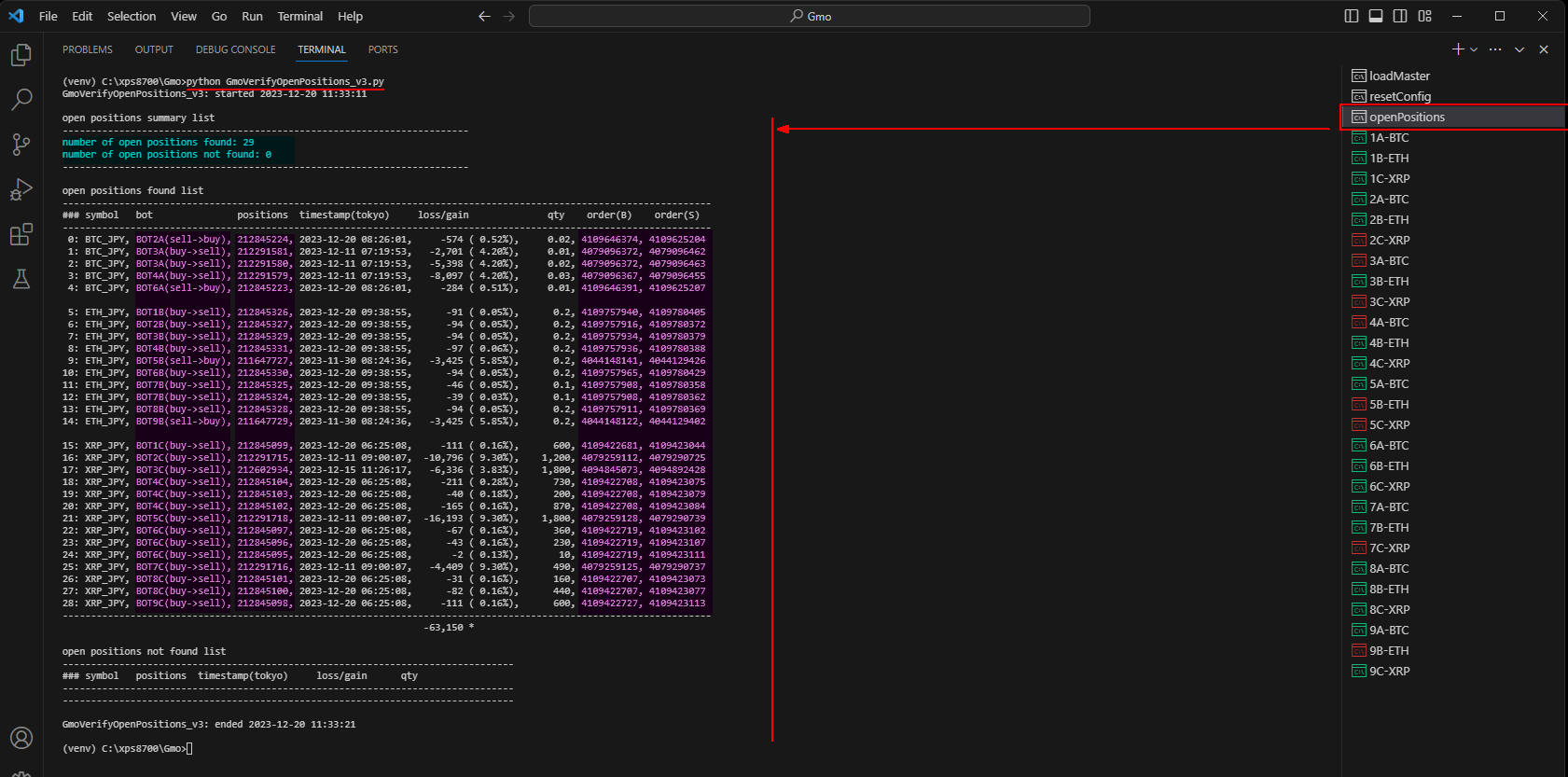Switch to the TERMINAL tab
The image size is (1568, 777).
pos(322,49)
